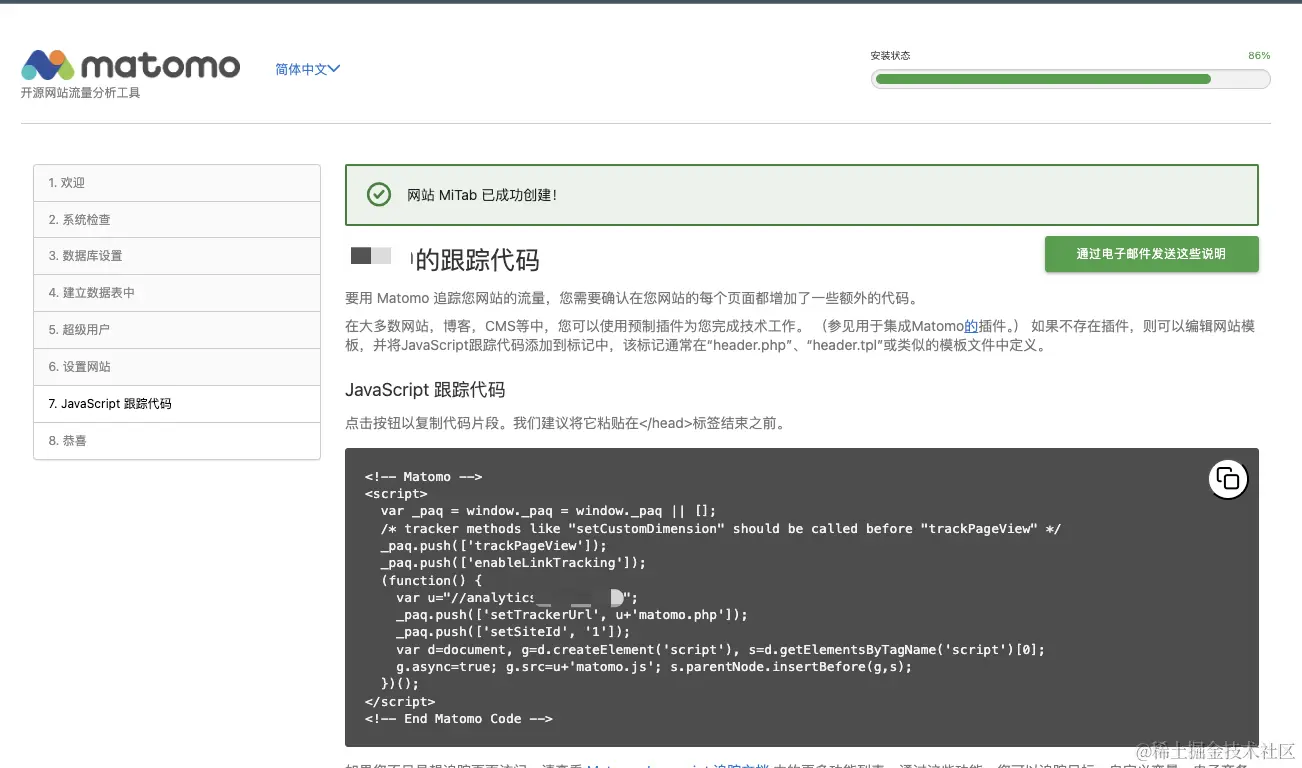Click the 'setSiteId' code line

pyautogui.click(x=513, y=632)
